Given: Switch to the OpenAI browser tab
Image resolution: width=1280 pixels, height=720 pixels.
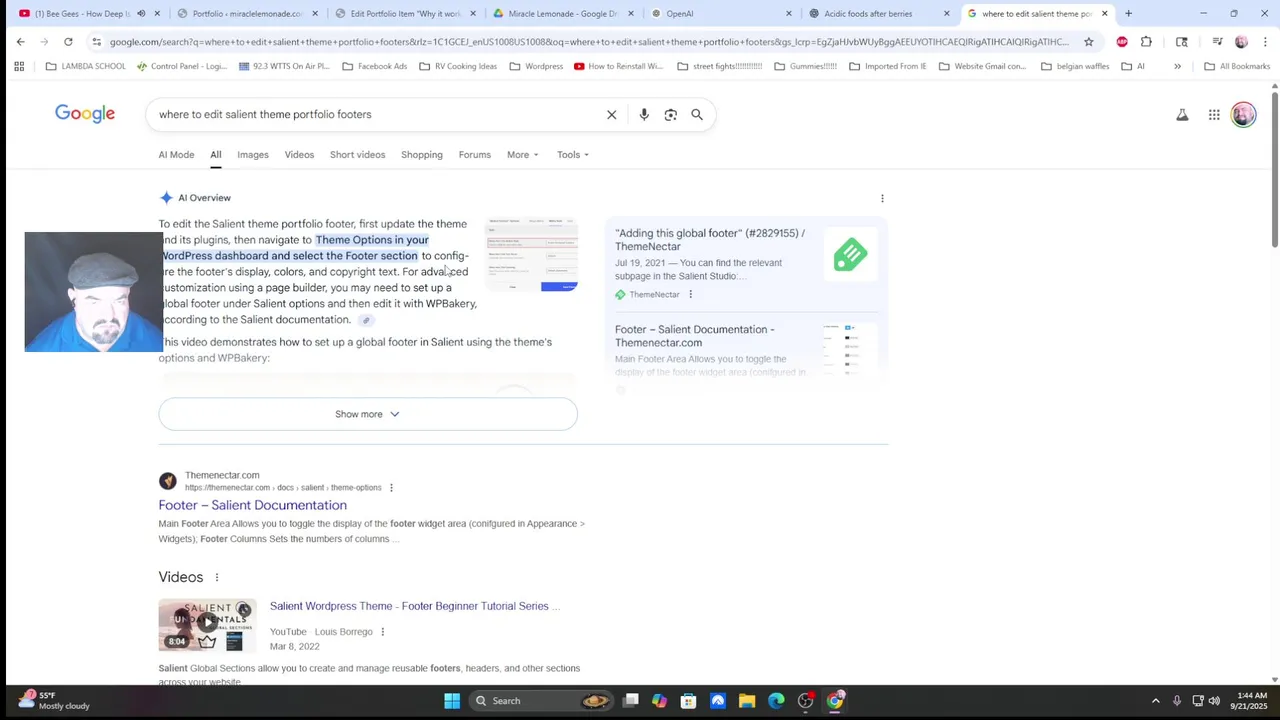Looking at the screenshot, I should coord(721,14).
